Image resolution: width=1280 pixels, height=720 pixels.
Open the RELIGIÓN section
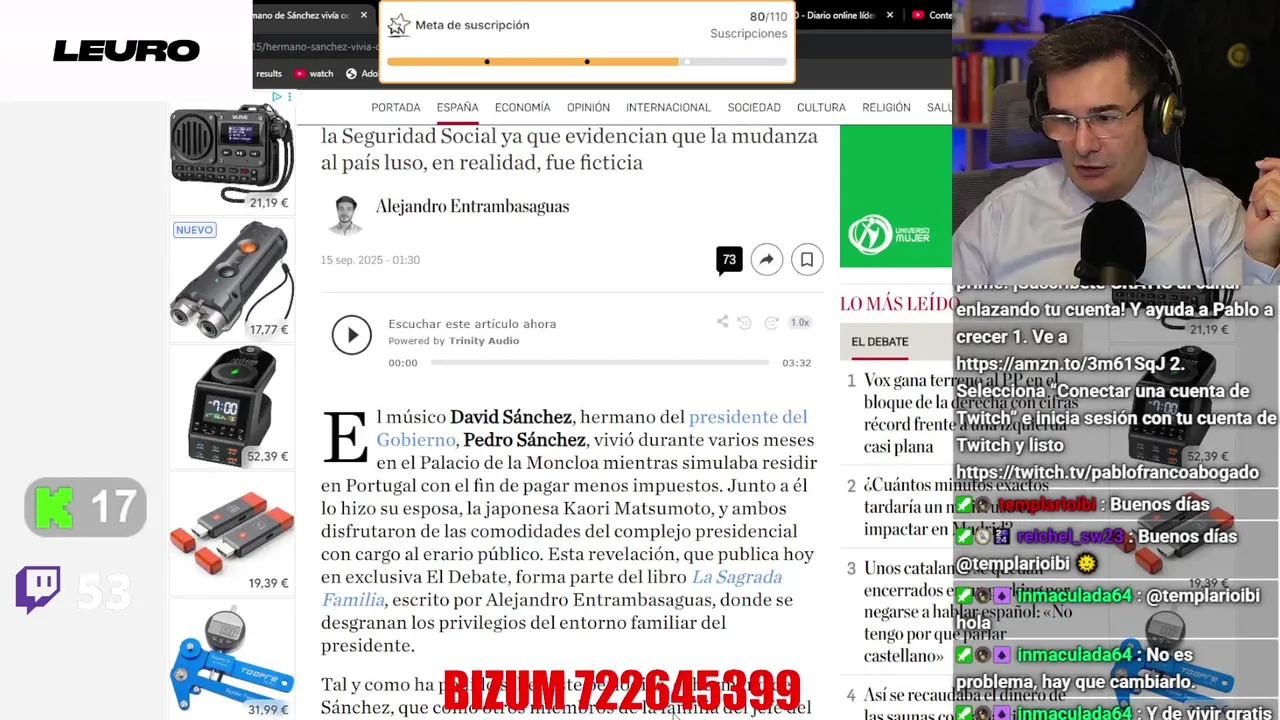886,107
